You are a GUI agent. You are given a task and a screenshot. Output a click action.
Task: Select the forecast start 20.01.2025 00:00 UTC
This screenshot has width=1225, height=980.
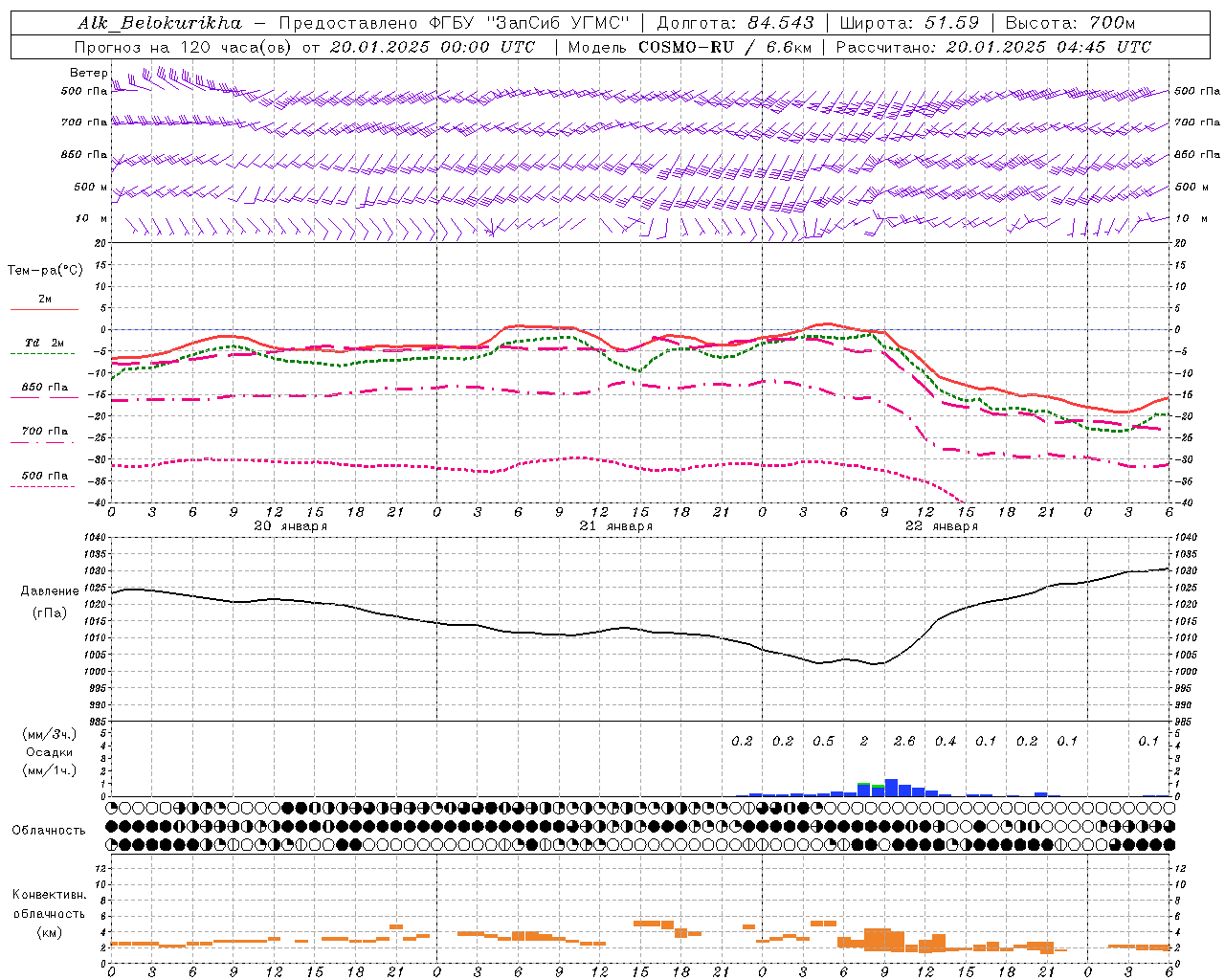pos(433,47)
